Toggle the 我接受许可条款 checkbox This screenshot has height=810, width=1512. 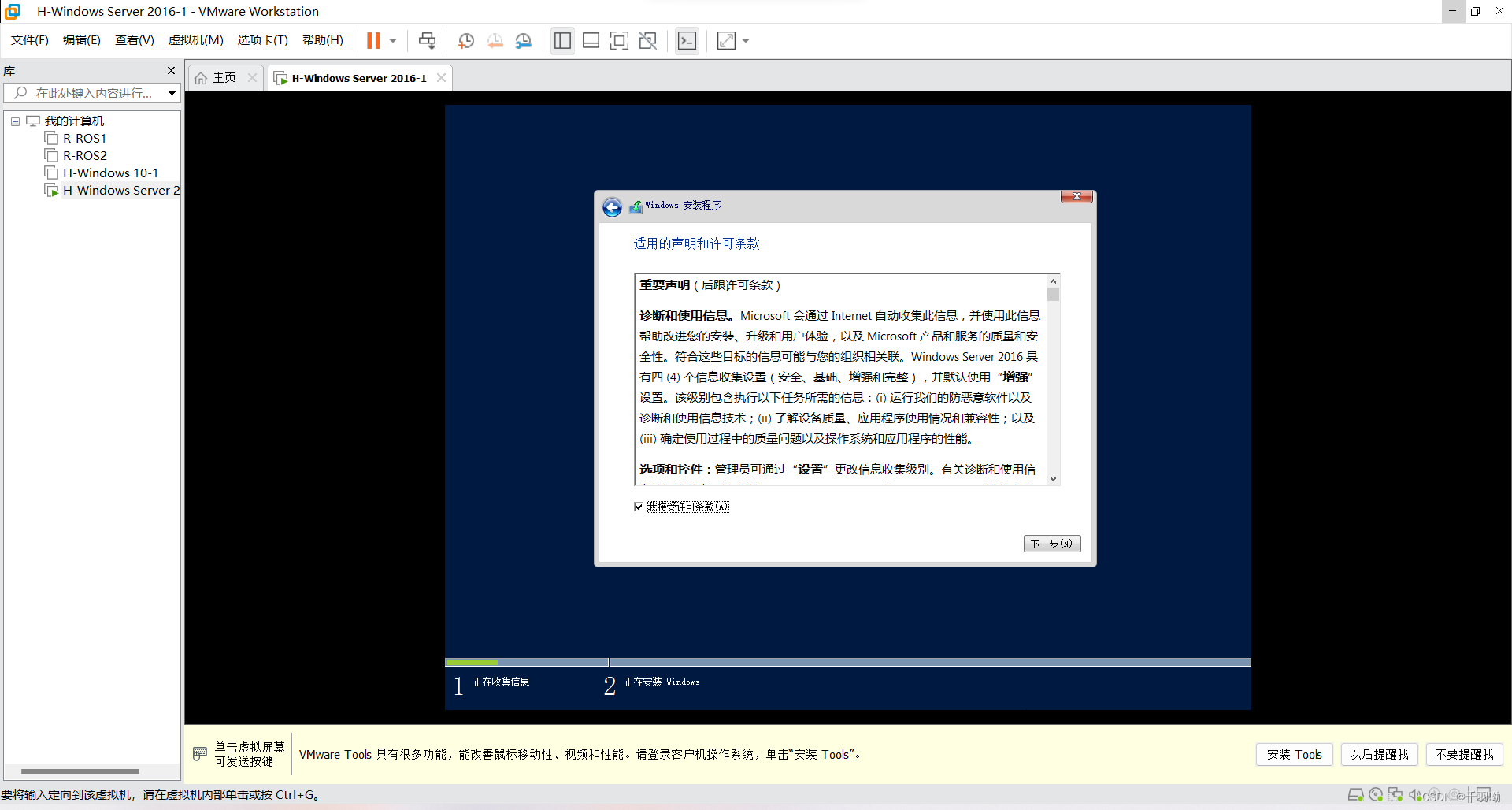[x=639, y=507]
